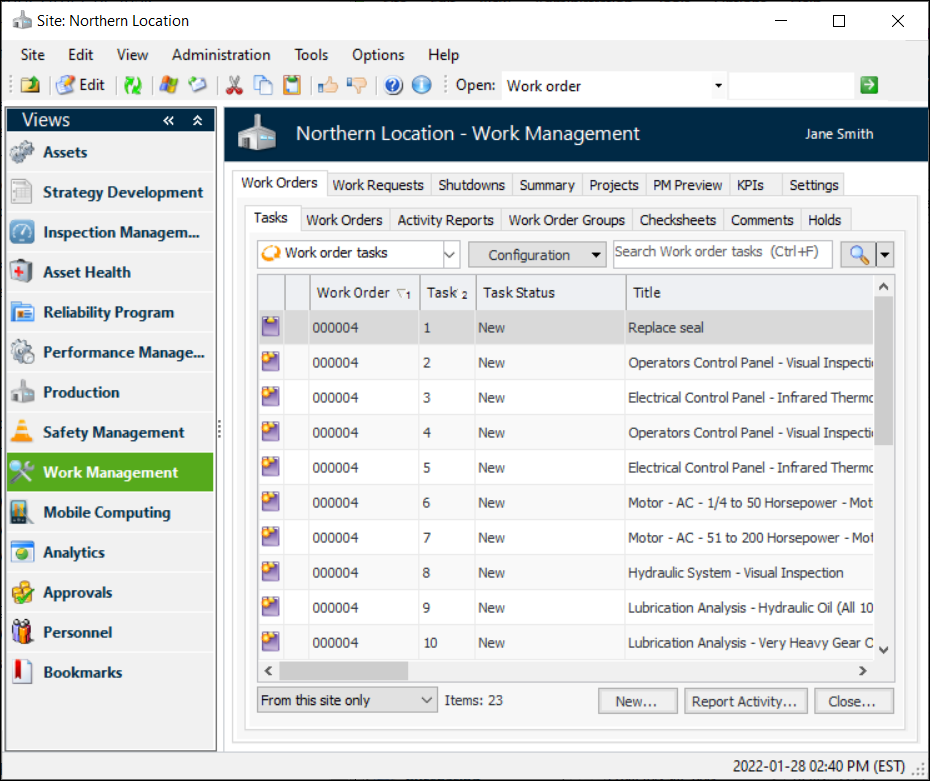Click the blue Help question mark icon
Image resolution: width=930 pixels, height=781 pixels.
(x=393, y=86)
